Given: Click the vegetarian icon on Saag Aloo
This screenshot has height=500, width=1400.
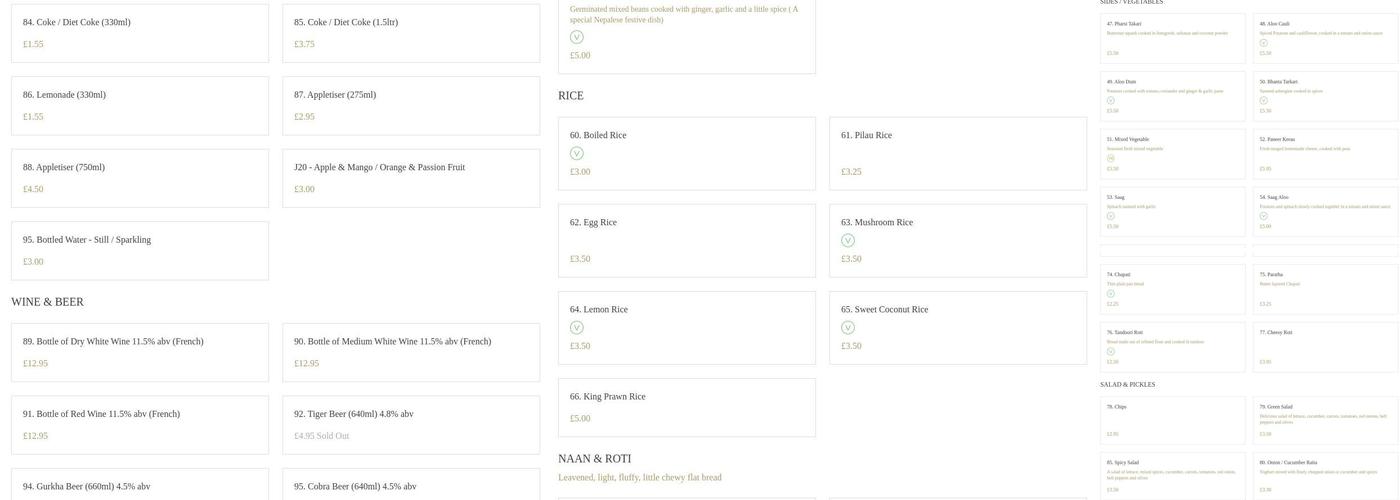Looking at the screenshot, I should pyautogui.click(x=1263, y=216).
